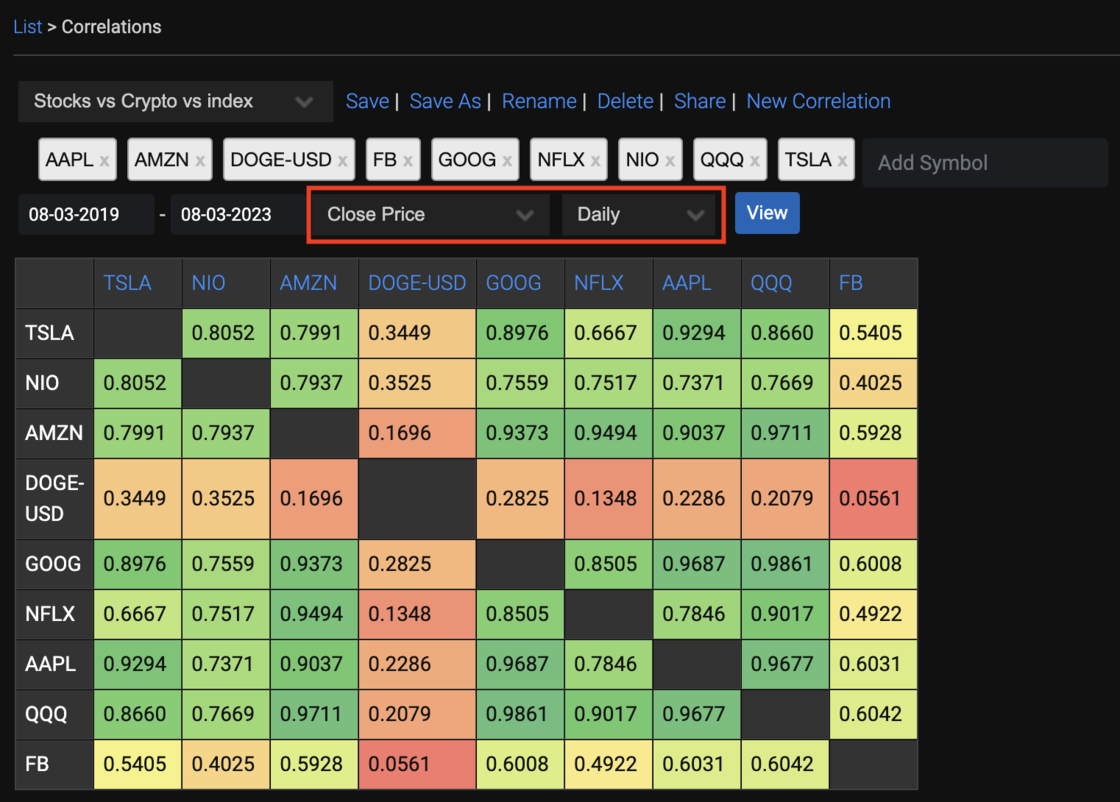This screenshot has width=1120, height=802.
Task: Click the Delete link
Action: 625,101
